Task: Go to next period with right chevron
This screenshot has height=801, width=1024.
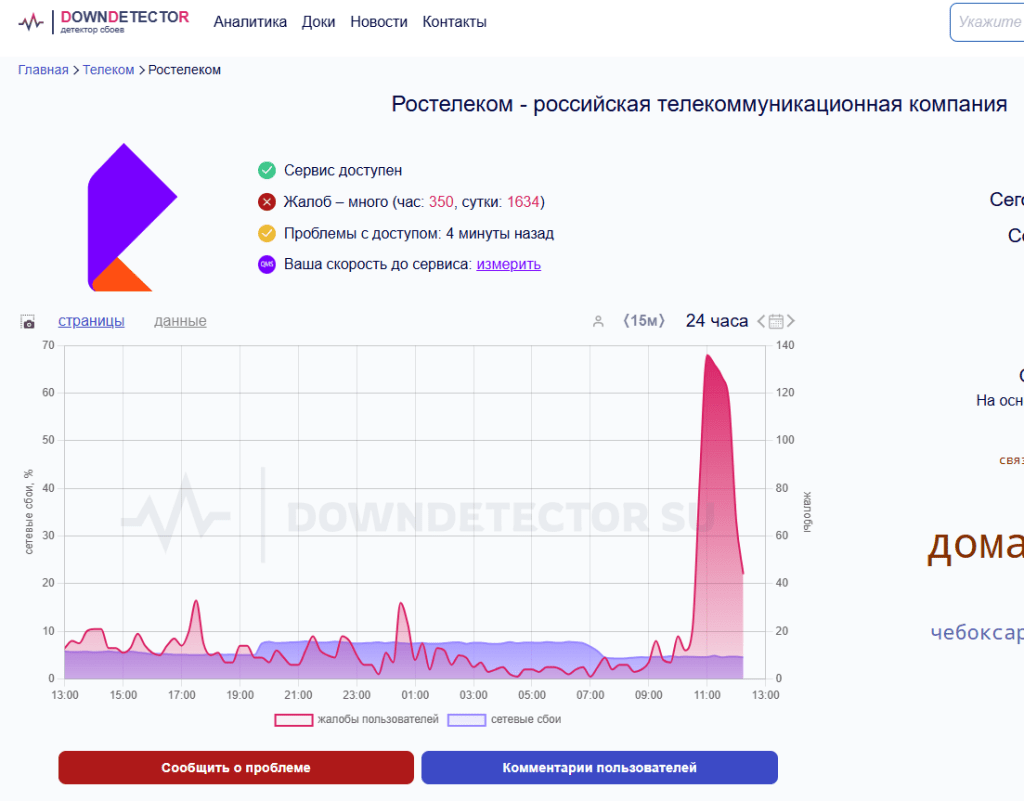Action: pyautogui.click(x=791, y=321)
